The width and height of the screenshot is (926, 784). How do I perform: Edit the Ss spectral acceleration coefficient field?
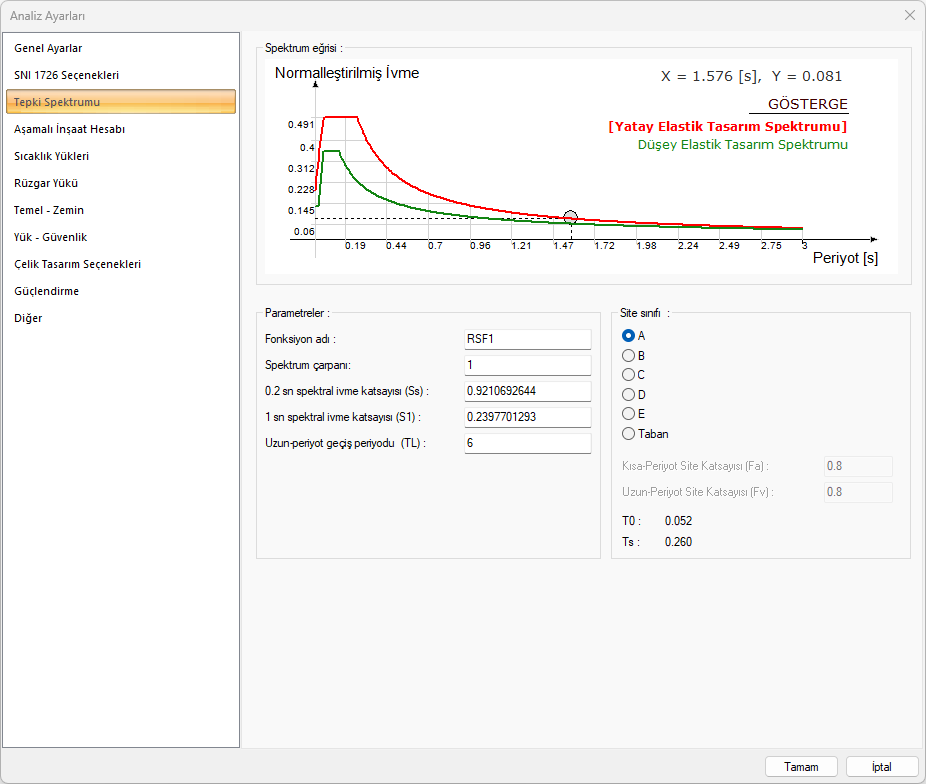[527, 391]
